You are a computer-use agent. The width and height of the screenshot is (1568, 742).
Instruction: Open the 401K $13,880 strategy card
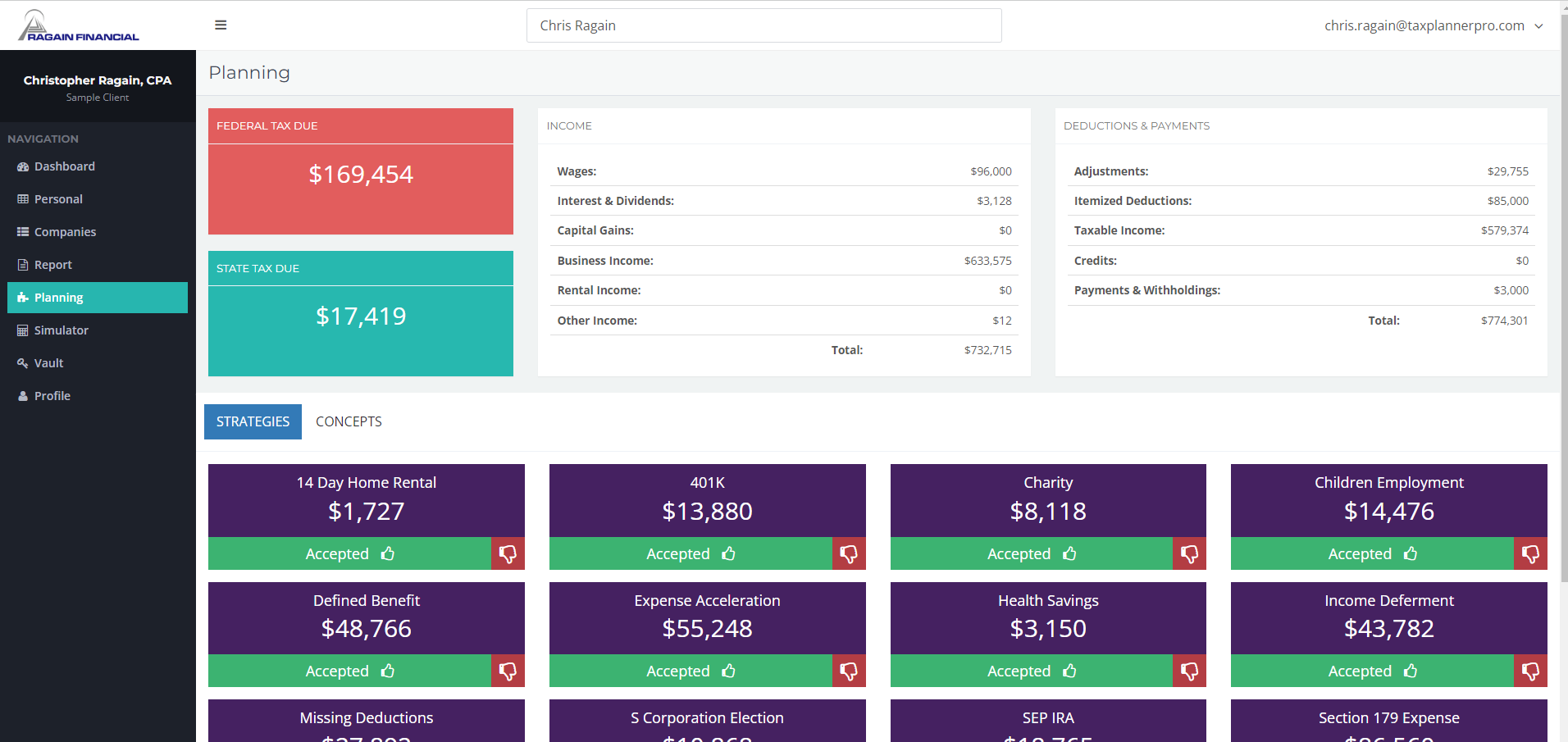tap(707, 501)
